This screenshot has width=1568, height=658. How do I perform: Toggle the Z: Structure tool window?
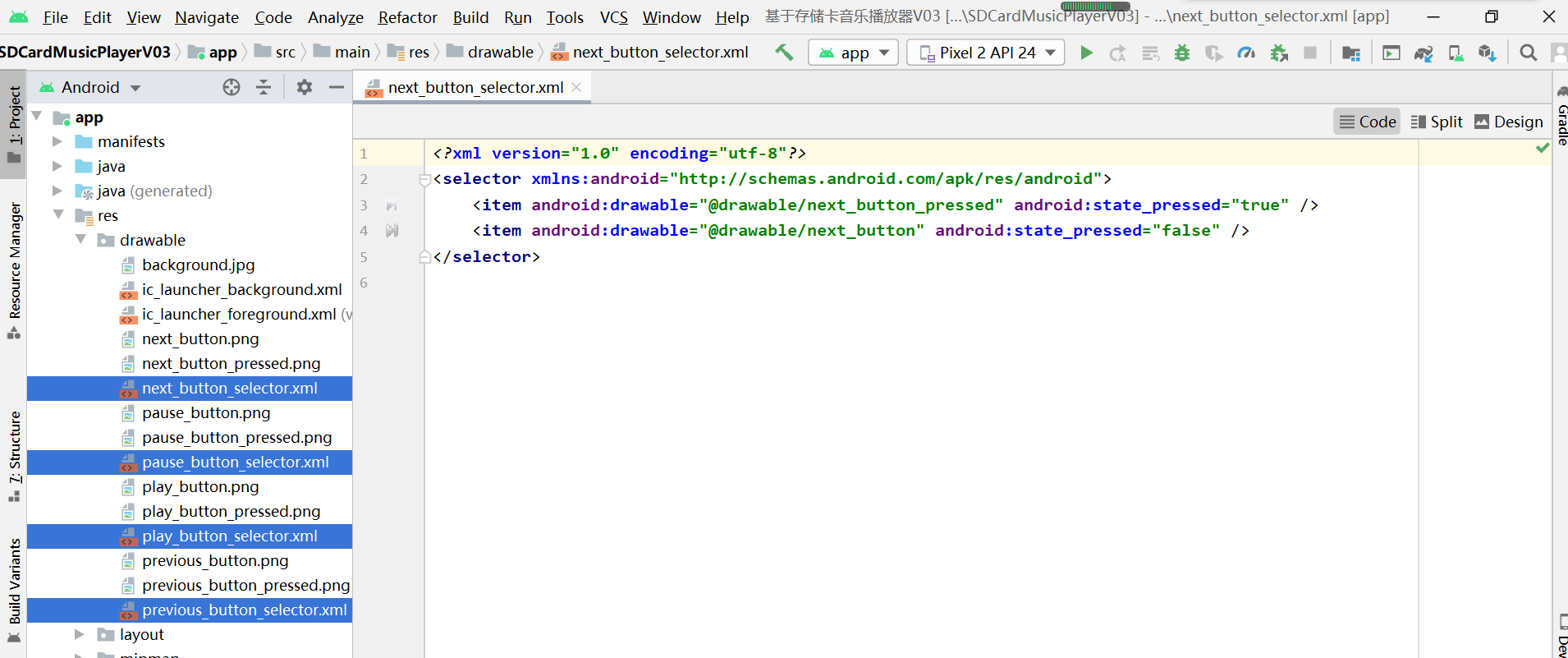coord(14,457)
